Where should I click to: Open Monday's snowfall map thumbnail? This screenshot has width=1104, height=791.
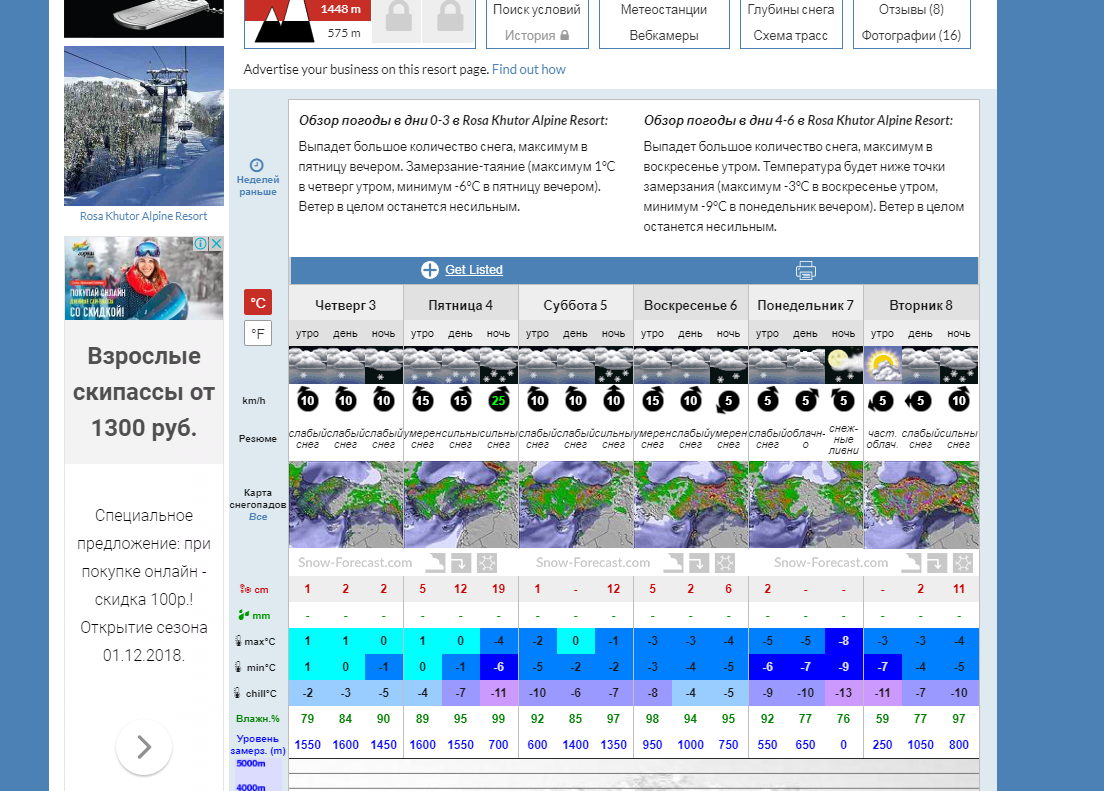click(805, 504)
